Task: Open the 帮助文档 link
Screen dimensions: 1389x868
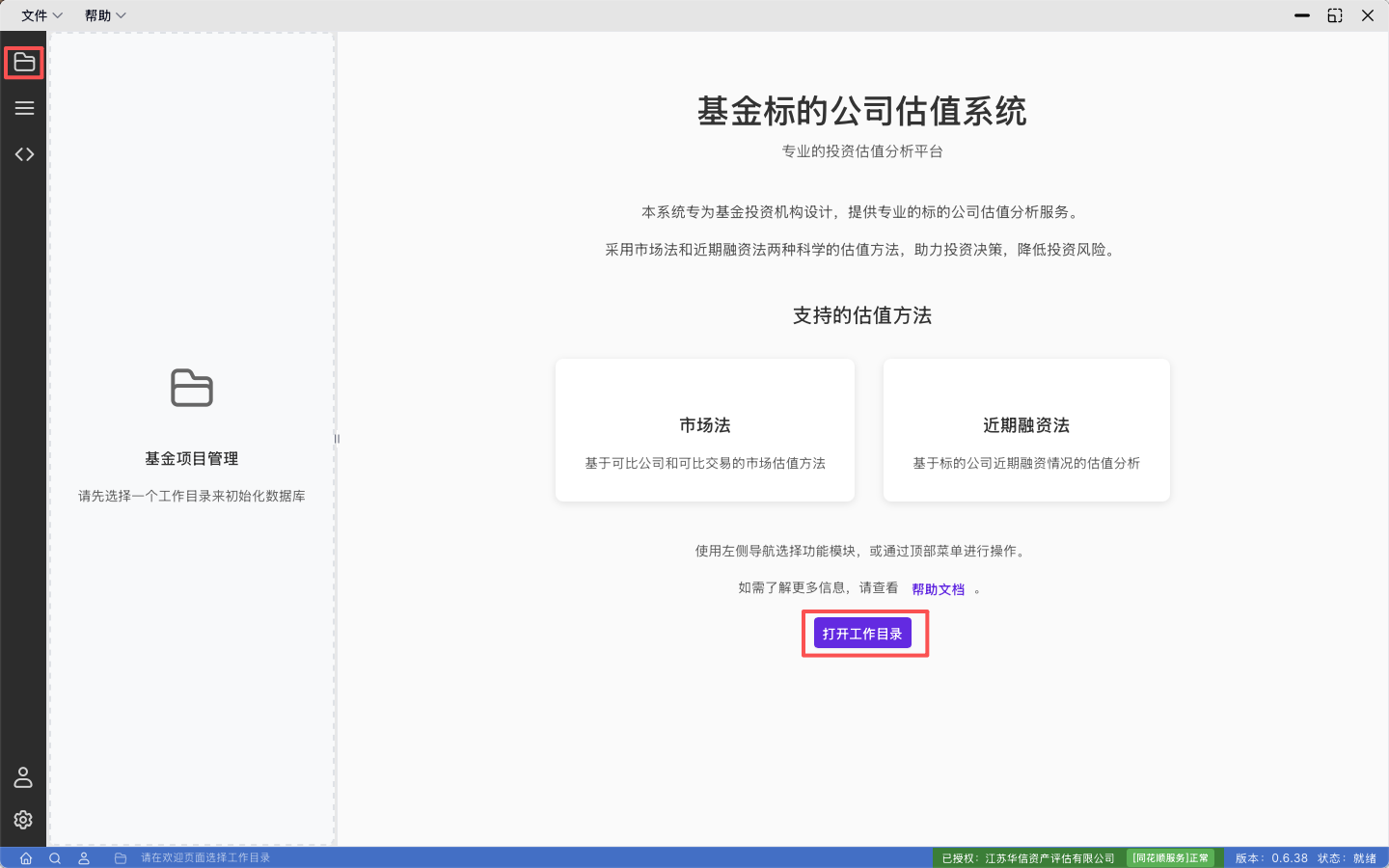Action: pos(938,589)
